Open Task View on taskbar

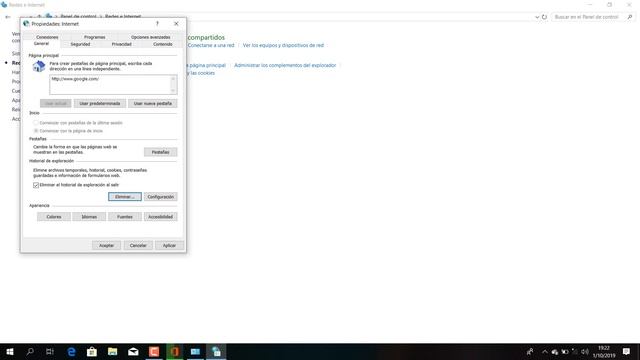tap(50, 351)
